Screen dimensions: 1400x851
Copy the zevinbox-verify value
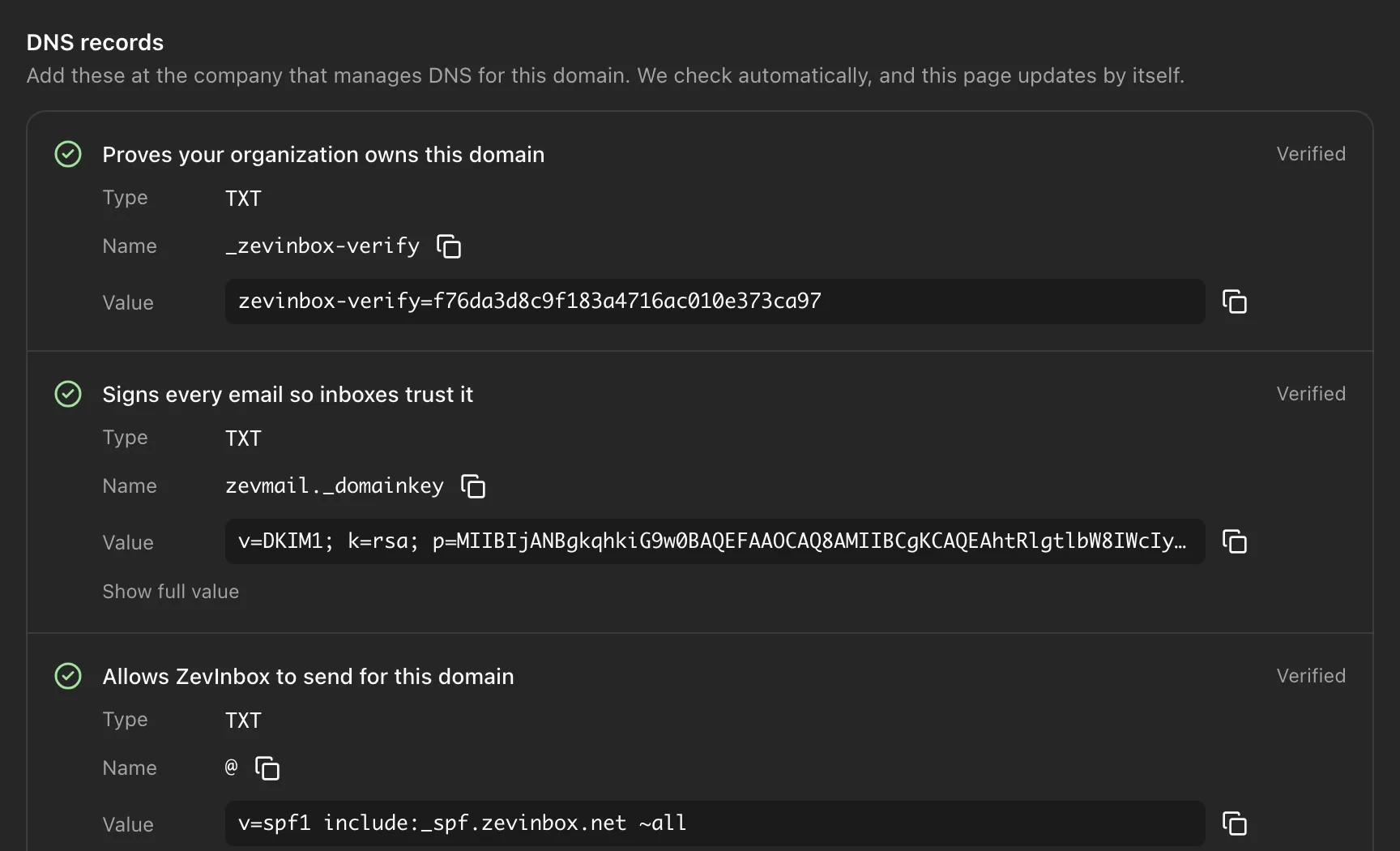pyautogui.click(x=1234, y=301)
